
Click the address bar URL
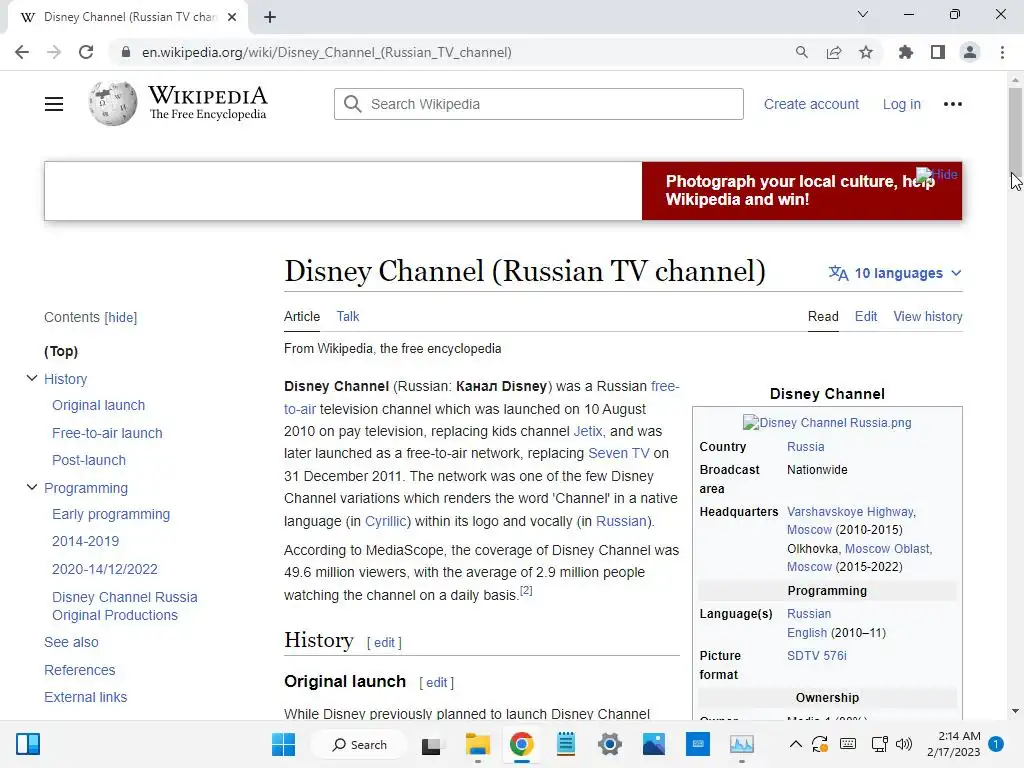pos(327,52)
